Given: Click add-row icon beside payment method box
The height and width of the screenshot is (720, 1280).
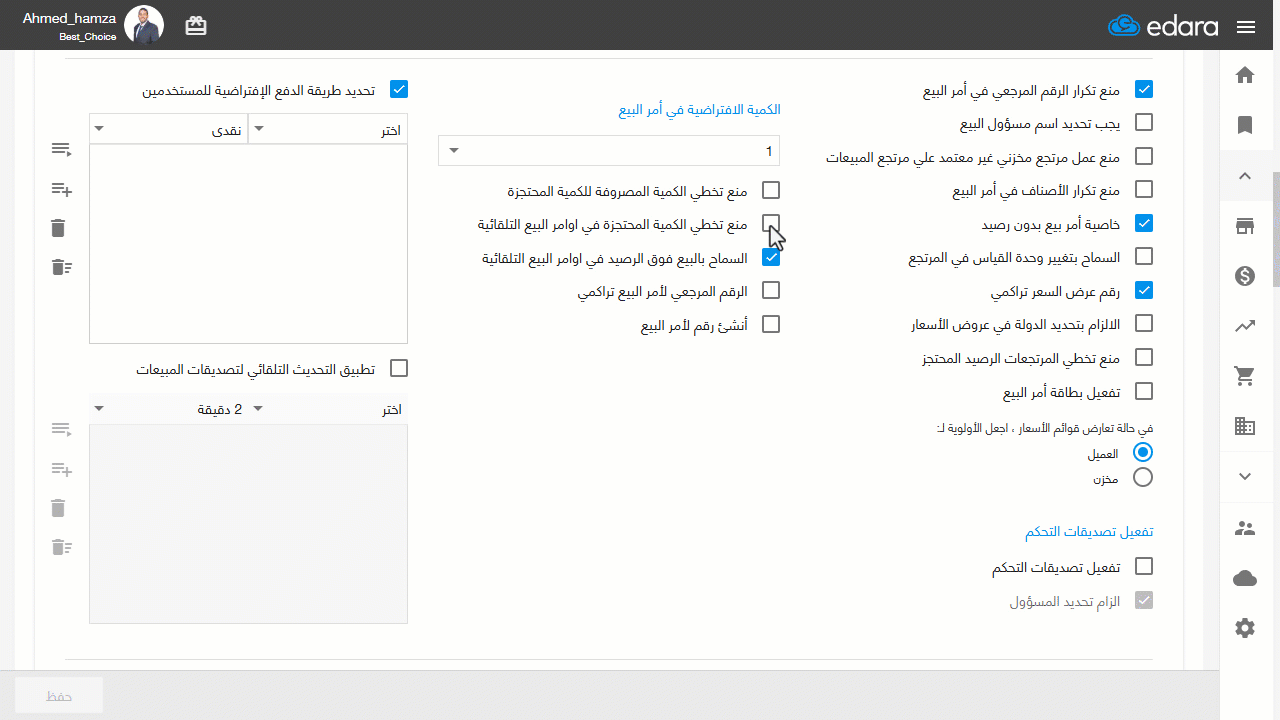Looking at the screenshot, I should pos(61,189).
